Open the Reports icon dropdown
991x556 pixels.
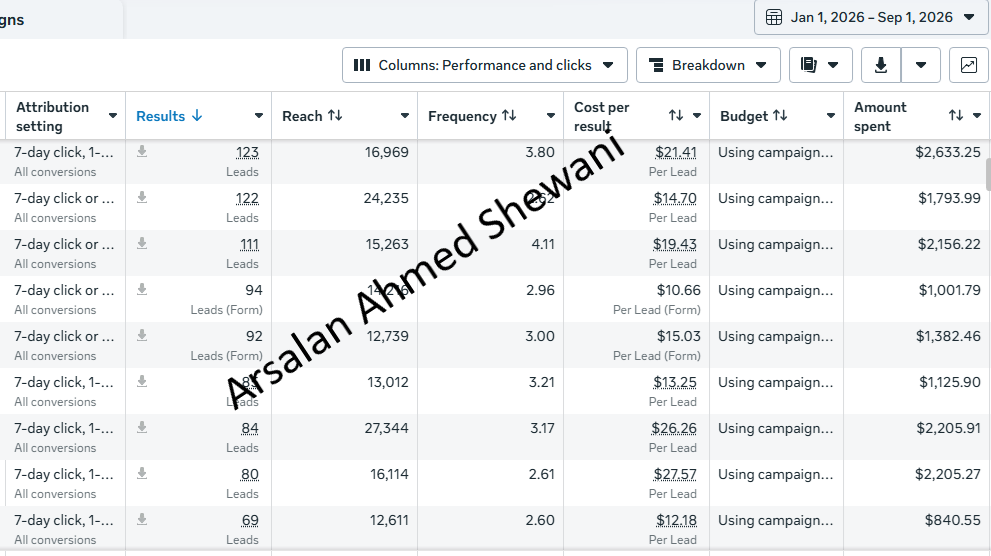820,65
